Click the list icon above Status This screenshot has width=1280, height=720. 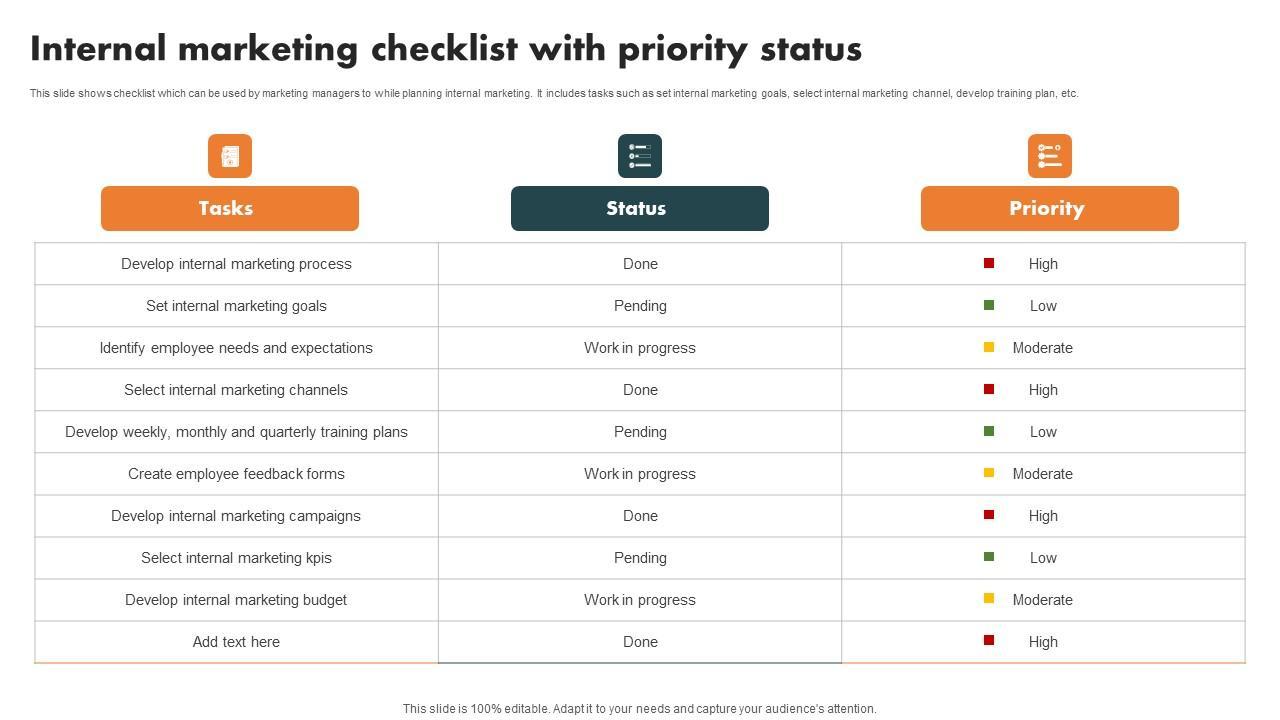point(640,156)
